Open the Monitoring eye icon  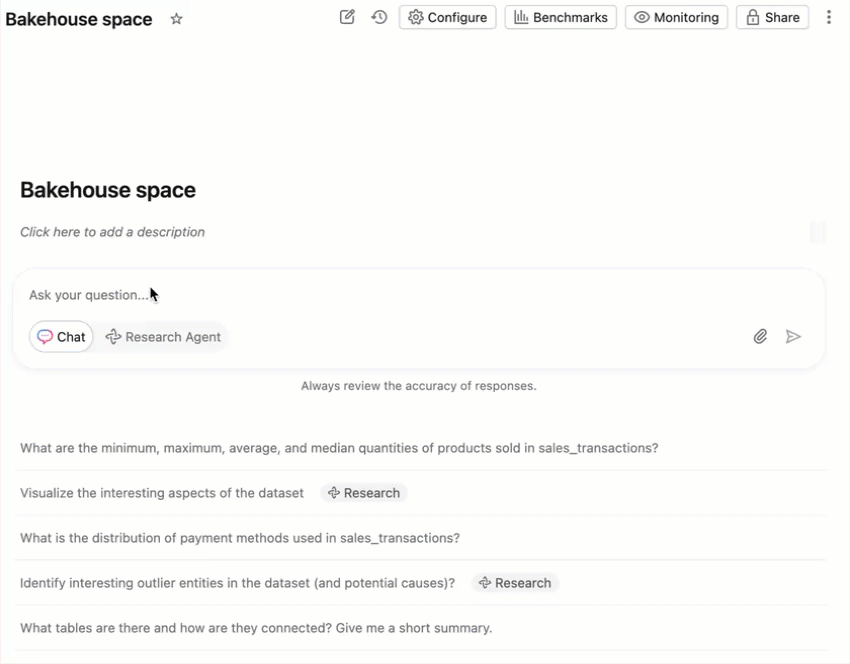[x=642, y=17]
